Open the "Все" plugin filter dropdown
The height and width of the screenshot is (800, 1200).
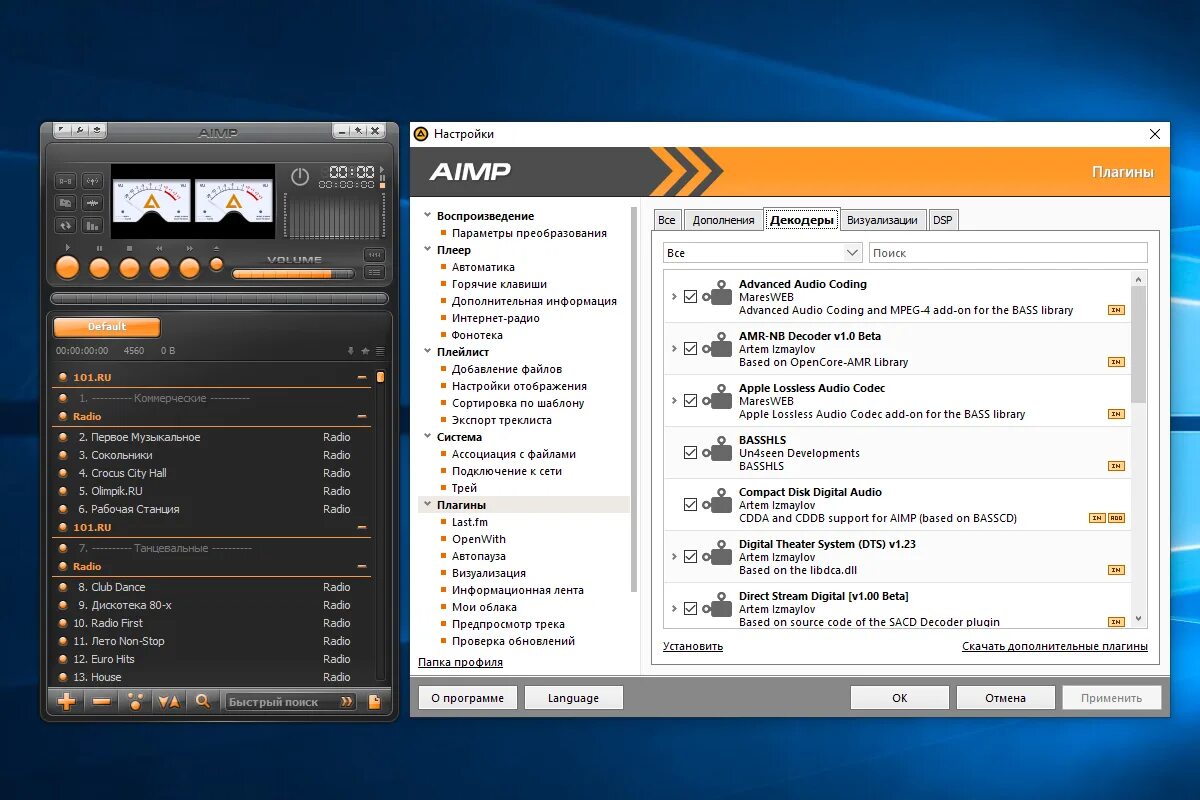[x=762, y=253]
